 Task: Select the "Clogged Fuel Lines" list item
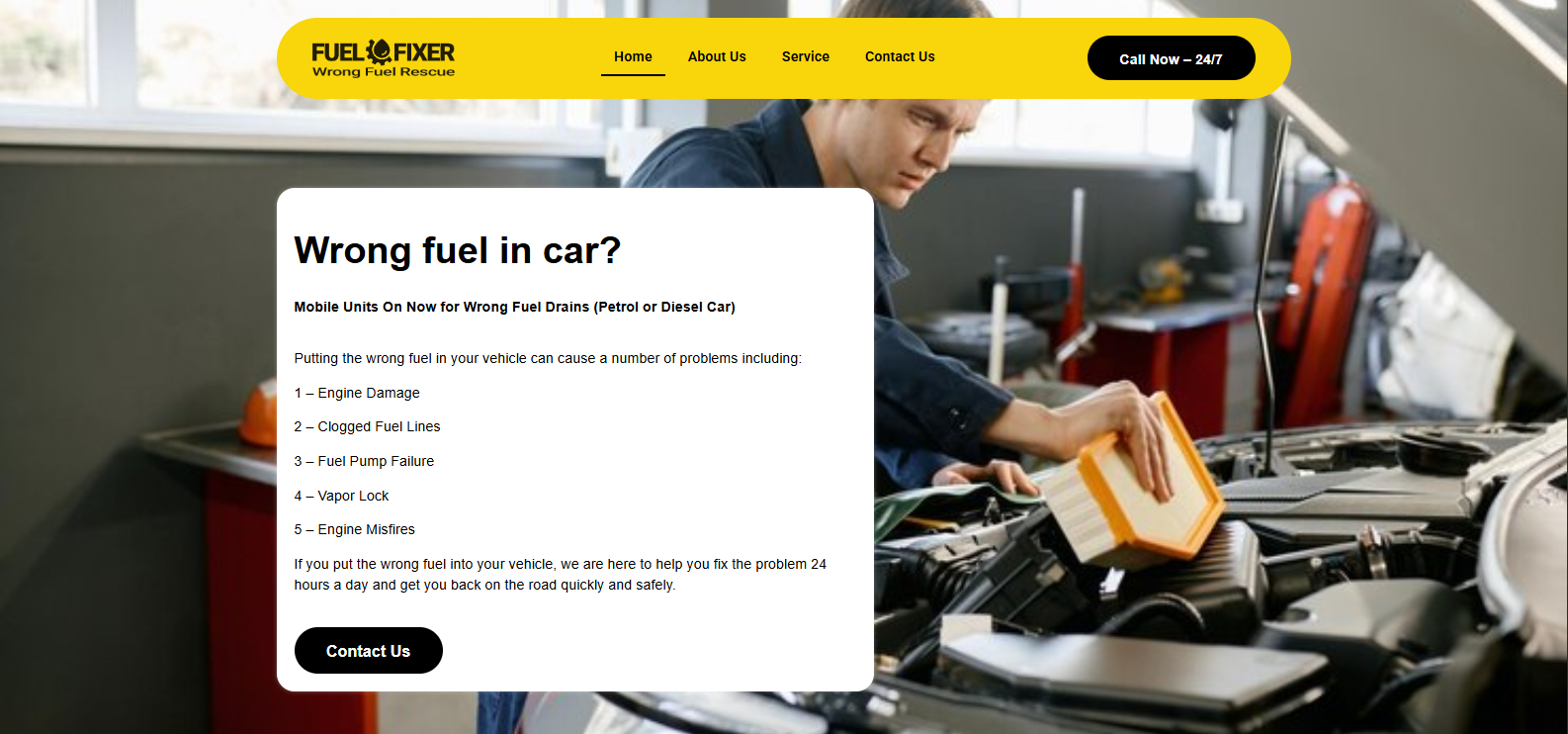pos(367,426)
